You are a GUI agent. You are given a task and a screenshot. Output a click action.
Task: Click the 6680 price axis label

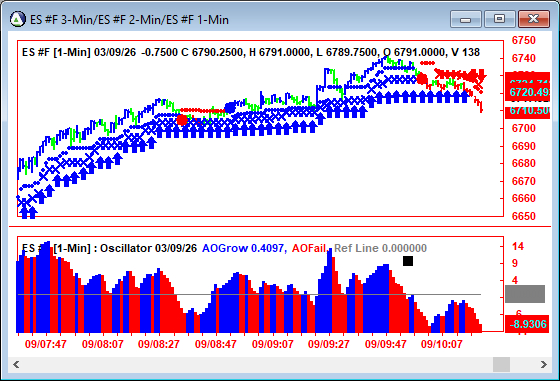524,163
